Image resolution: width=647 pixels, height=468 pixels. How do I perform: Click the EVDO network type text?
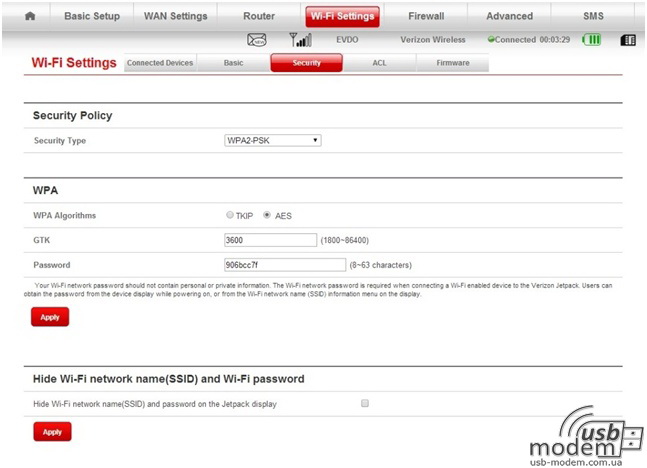click(347, 40)
